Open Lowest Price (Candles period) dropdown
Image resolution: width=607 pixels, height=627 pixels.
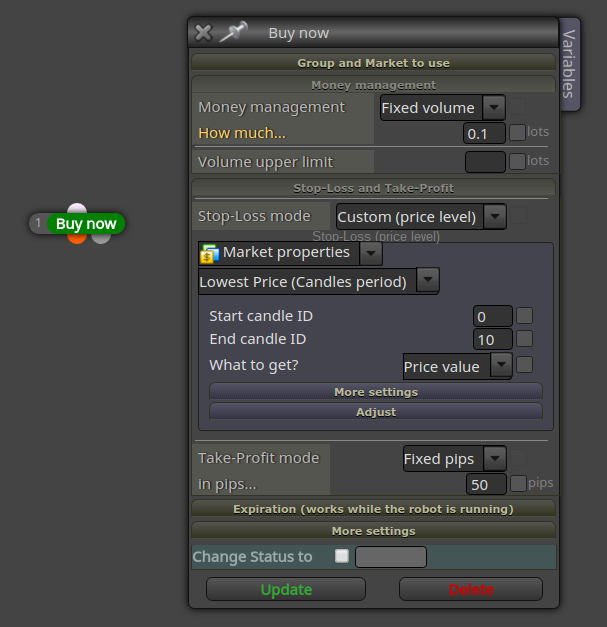click(x=319, y=282)
